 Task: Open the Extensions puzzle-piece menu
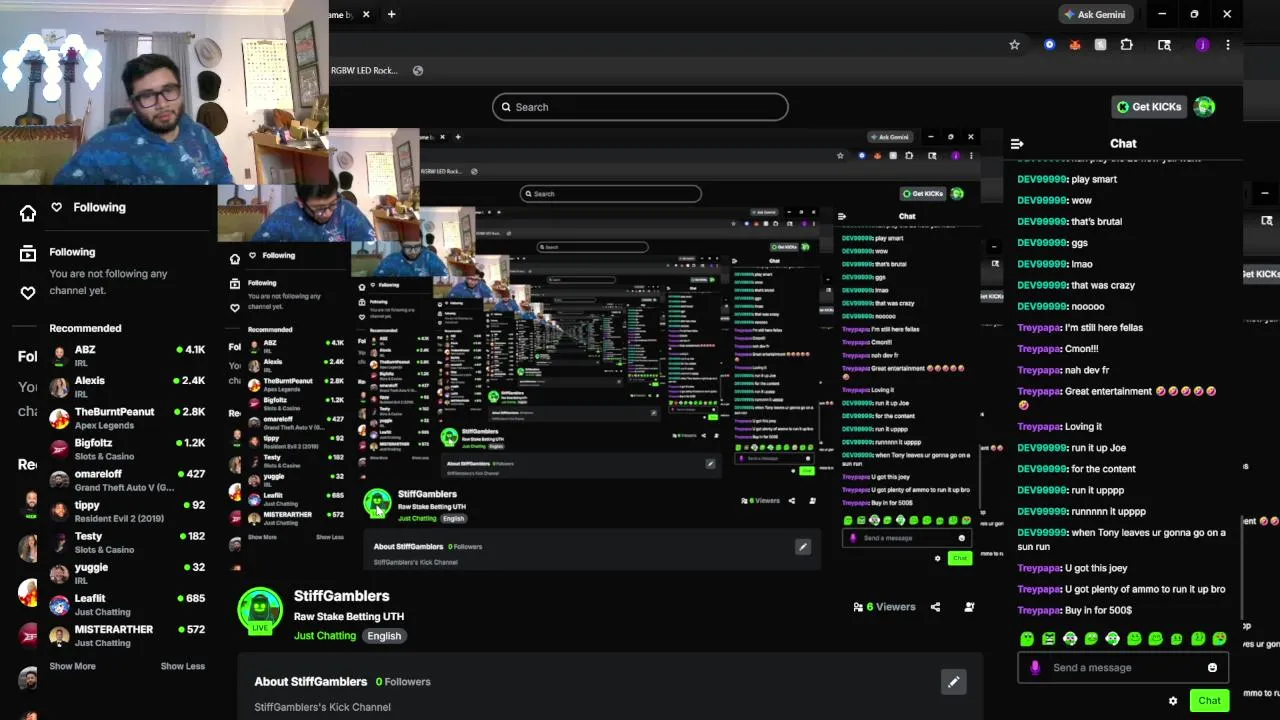point(1126,45)
